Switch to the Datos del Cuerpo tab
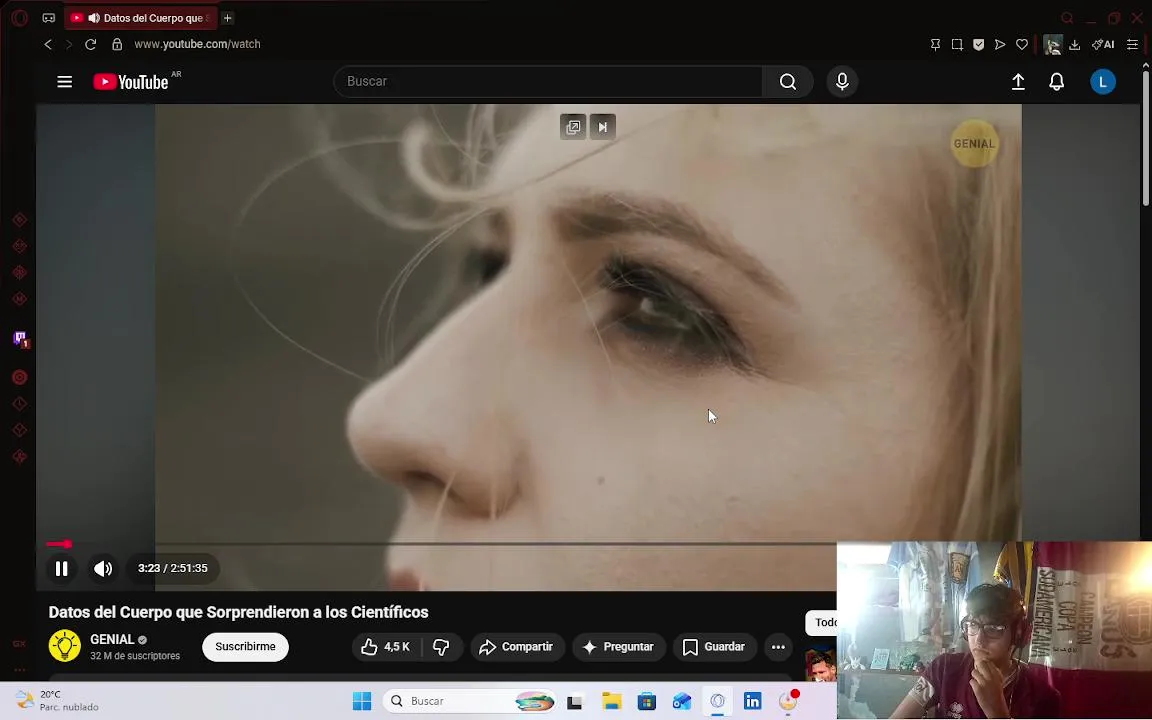Viewport: 1152px width, 720px height. 141,18
